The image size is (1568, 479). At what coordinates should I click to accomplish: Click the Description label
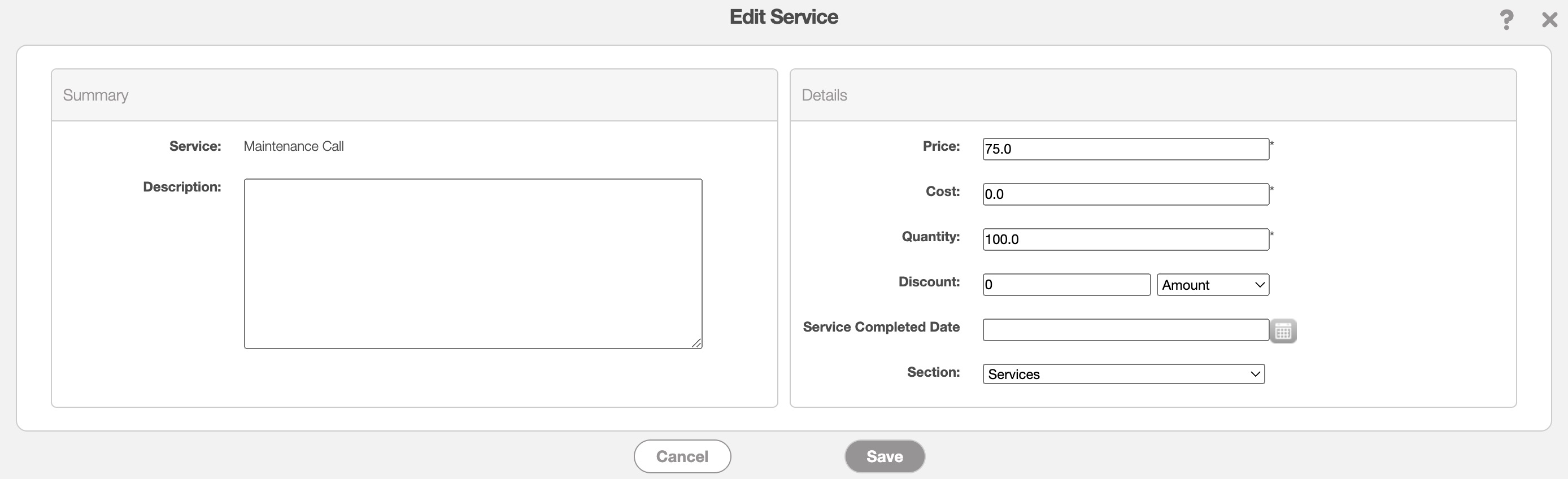point(181,187)
